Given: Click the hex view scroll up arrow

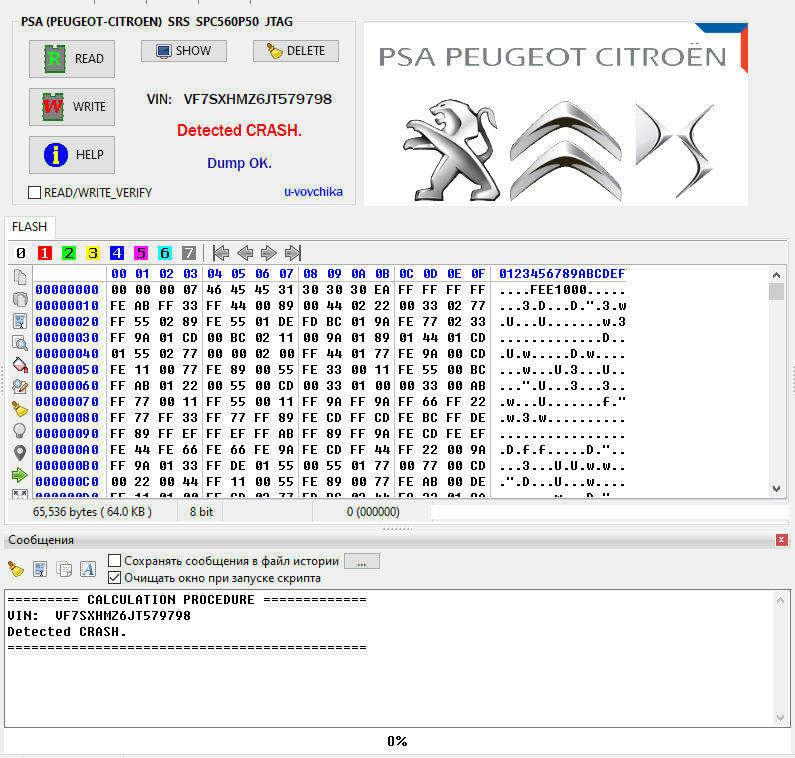Looking at the screenshot, I should (776, 275).
